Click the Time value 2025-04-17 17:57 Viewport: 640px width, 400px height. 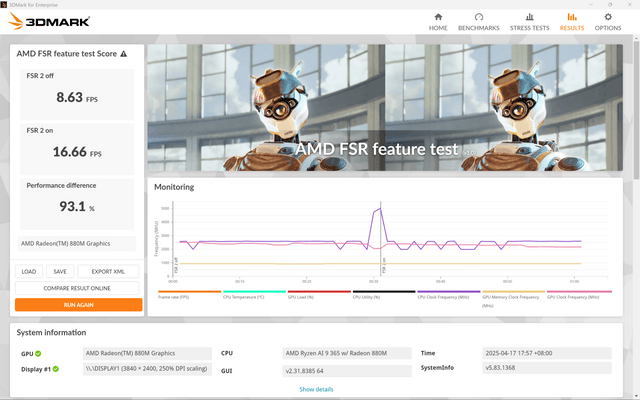tap(547, 353)
